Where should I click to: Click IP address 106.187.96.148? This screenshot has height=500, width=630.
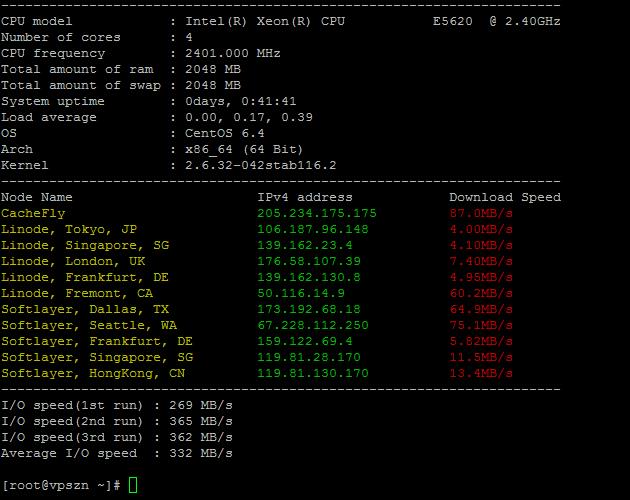tap(313, 230)
